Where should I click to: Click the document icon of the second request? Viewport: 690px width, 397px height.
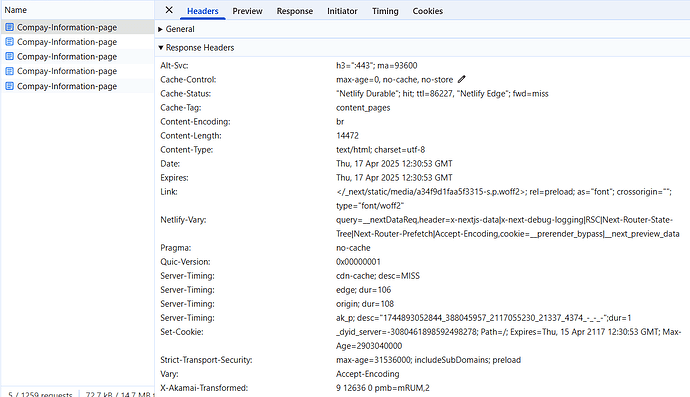[9, 42]
